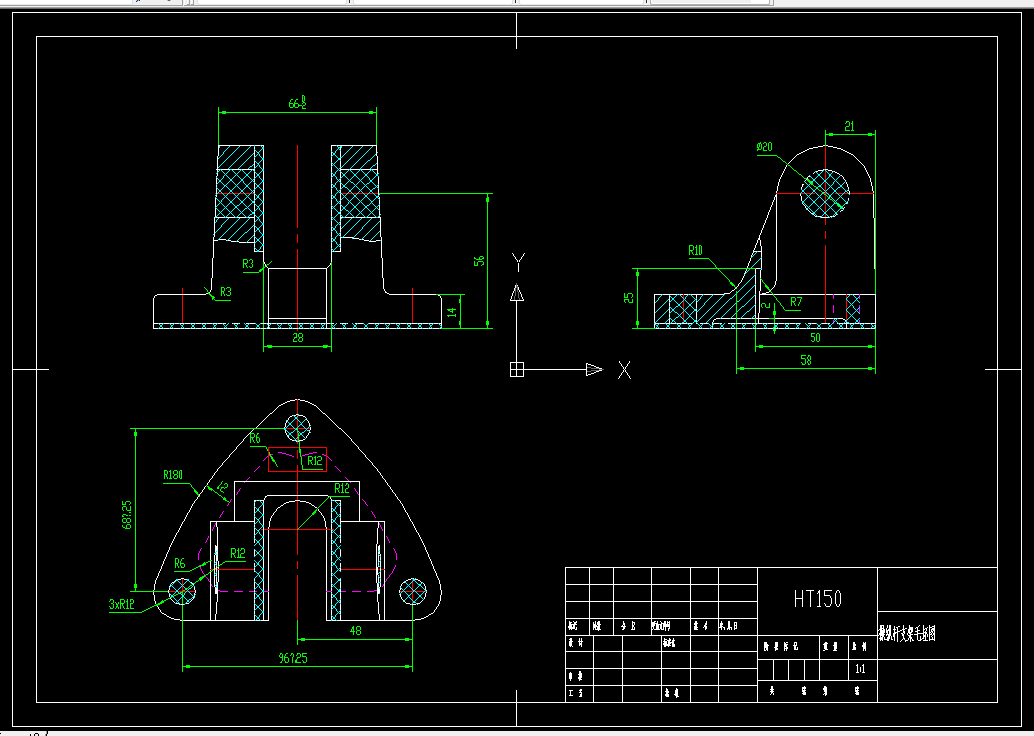The image size is (1034, 736).
Task: Click the UCS Y axis label
Action: (x=518, y=262)
